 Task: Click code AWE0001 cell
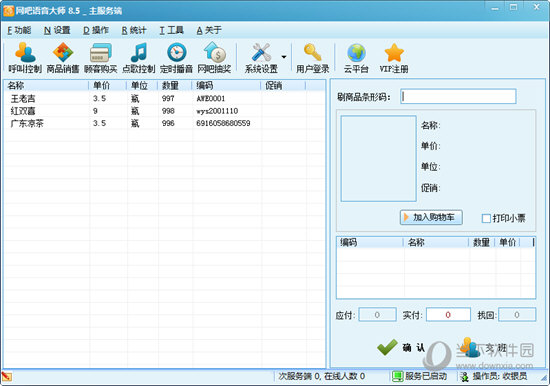[x=210, y=99]
